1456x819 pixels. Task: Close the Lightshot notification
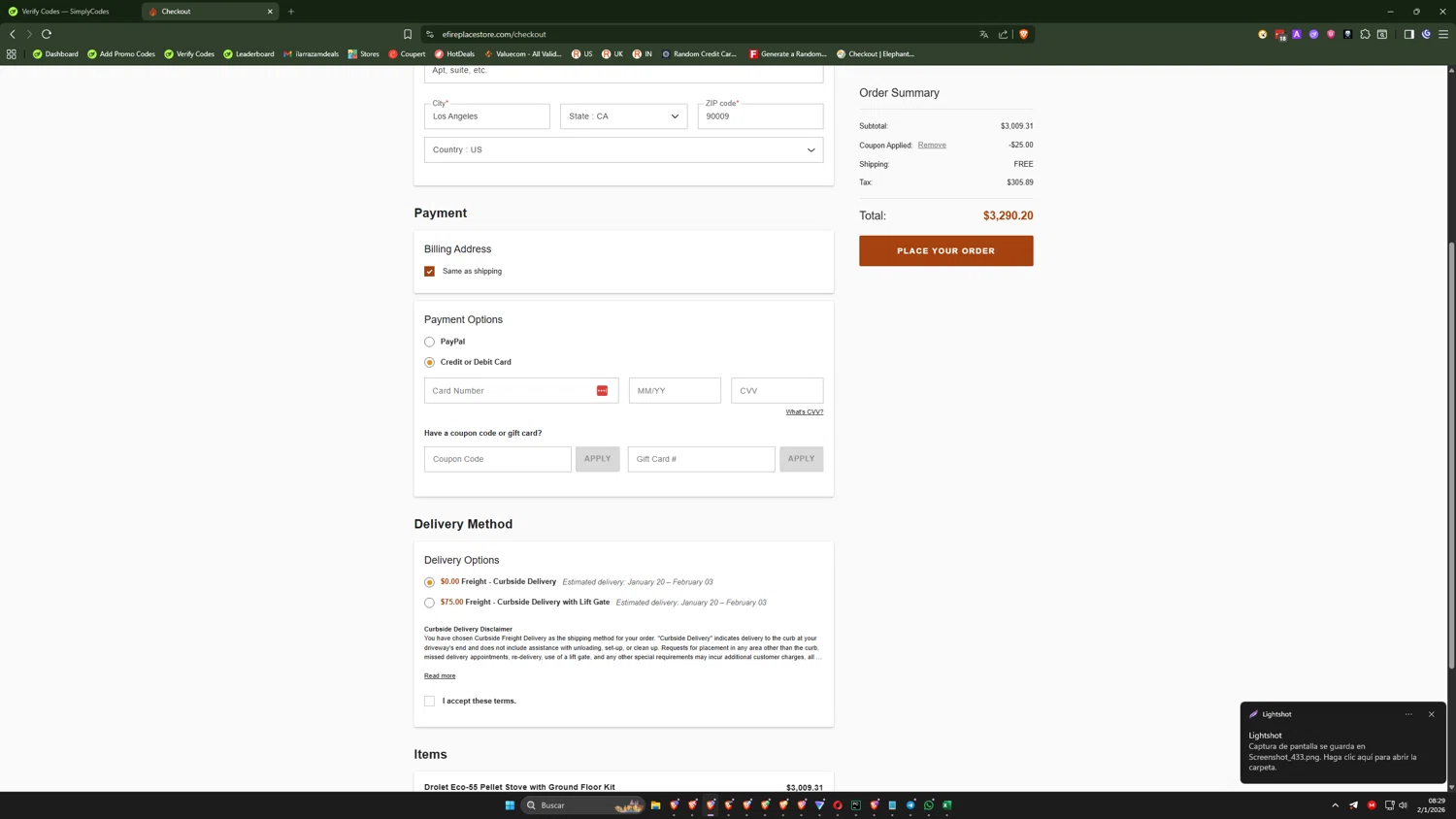[1431, 714]
